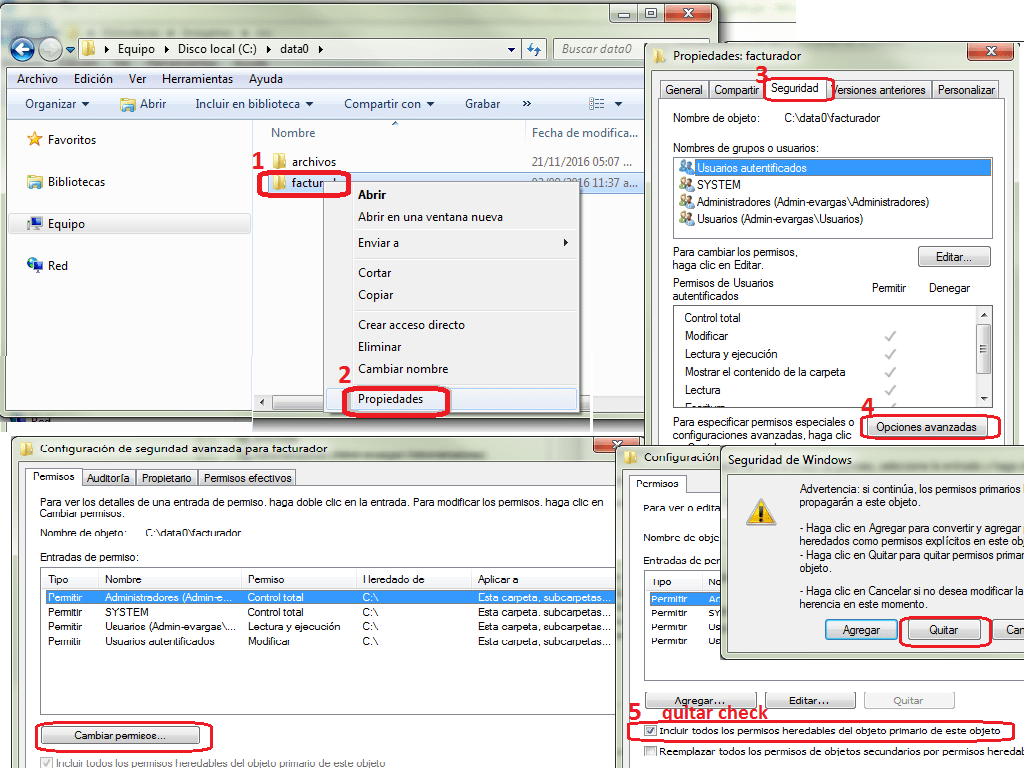
Task: Click the Favoritos star icon
Action: pyautogui.click(x=35, y=140)
